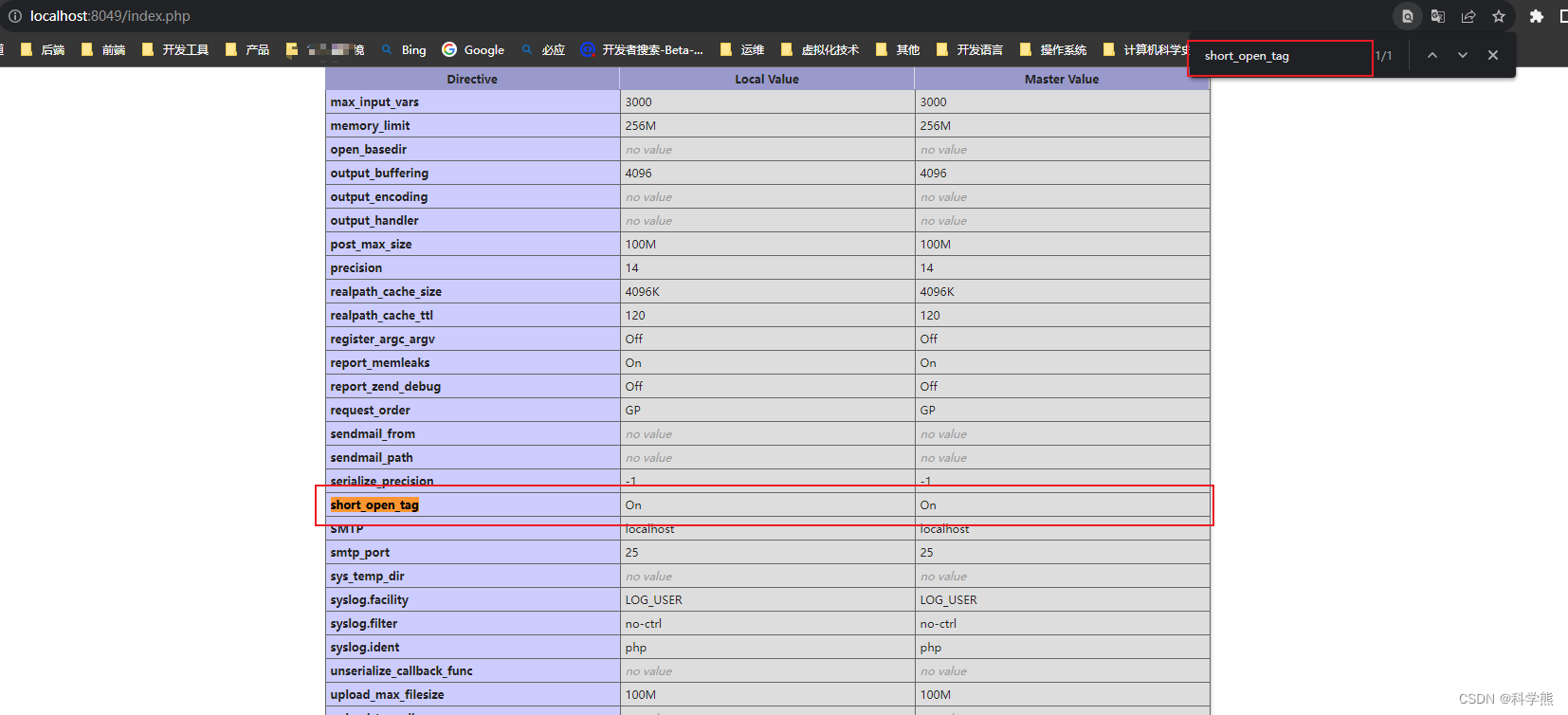Click the highlighted short_open_tag directive
Image resolution: width=1568 pixels, height=715 pixels.
tap(374, 504)
